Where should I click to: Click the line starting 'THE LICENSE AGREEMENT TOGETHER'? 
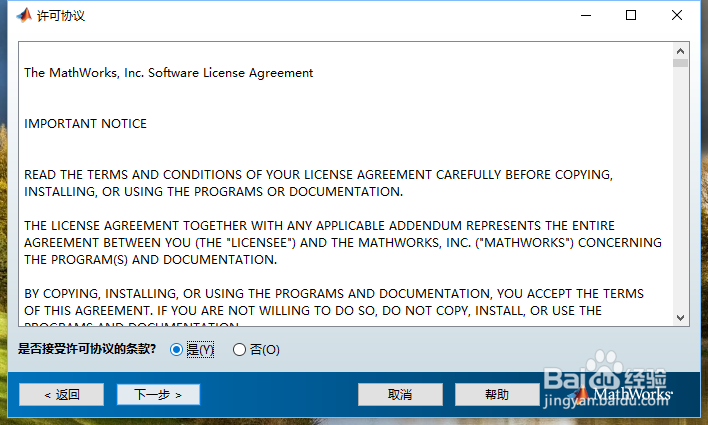click(319, 225)
